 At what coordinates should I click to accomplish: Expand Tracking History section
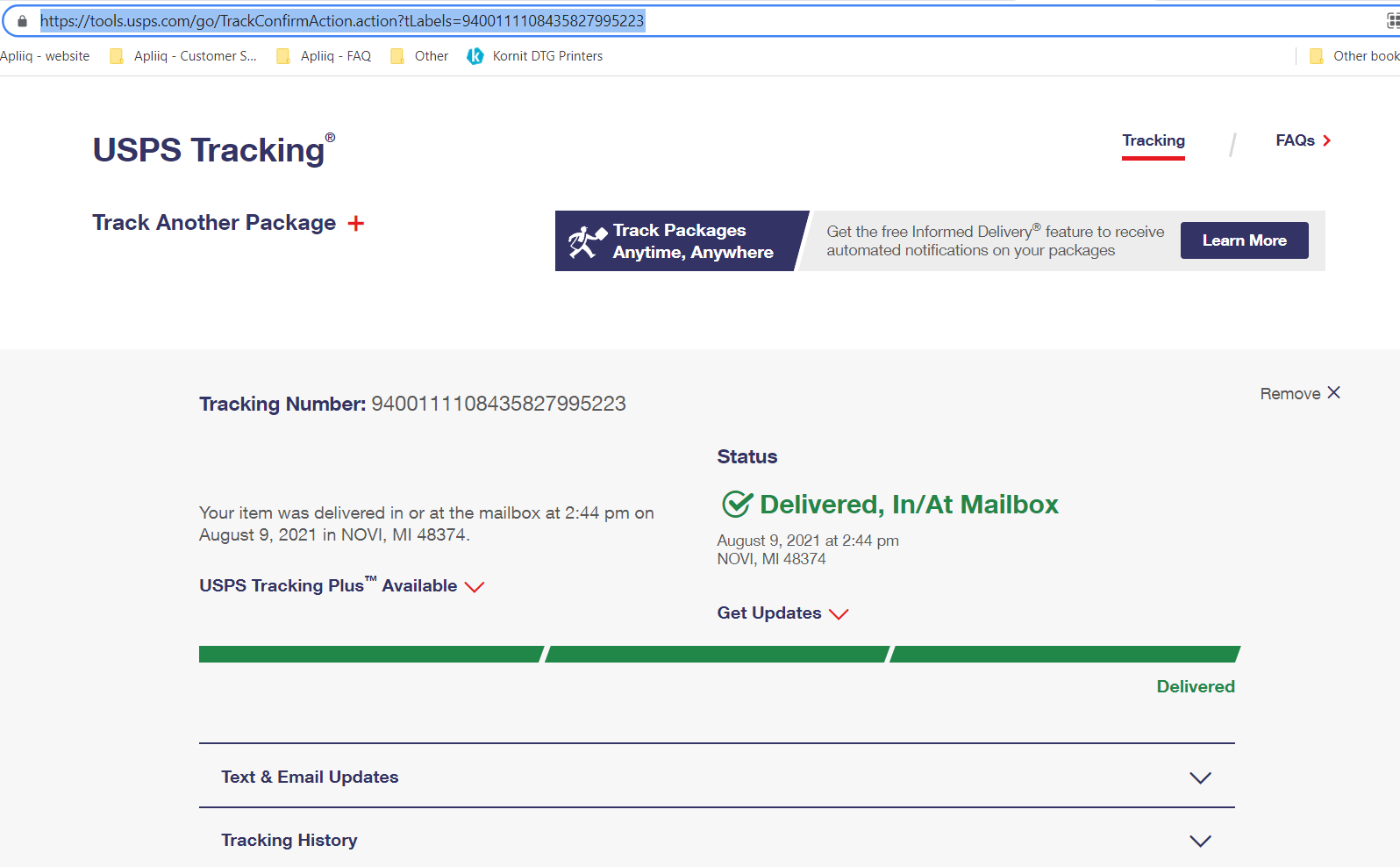click(x=717, y=840)
